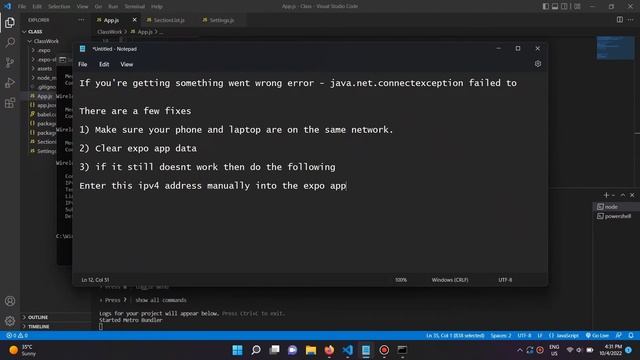Screen dimensions: 640x360
Task: Open VS Code Terminal menu
Action: [135, 6]
